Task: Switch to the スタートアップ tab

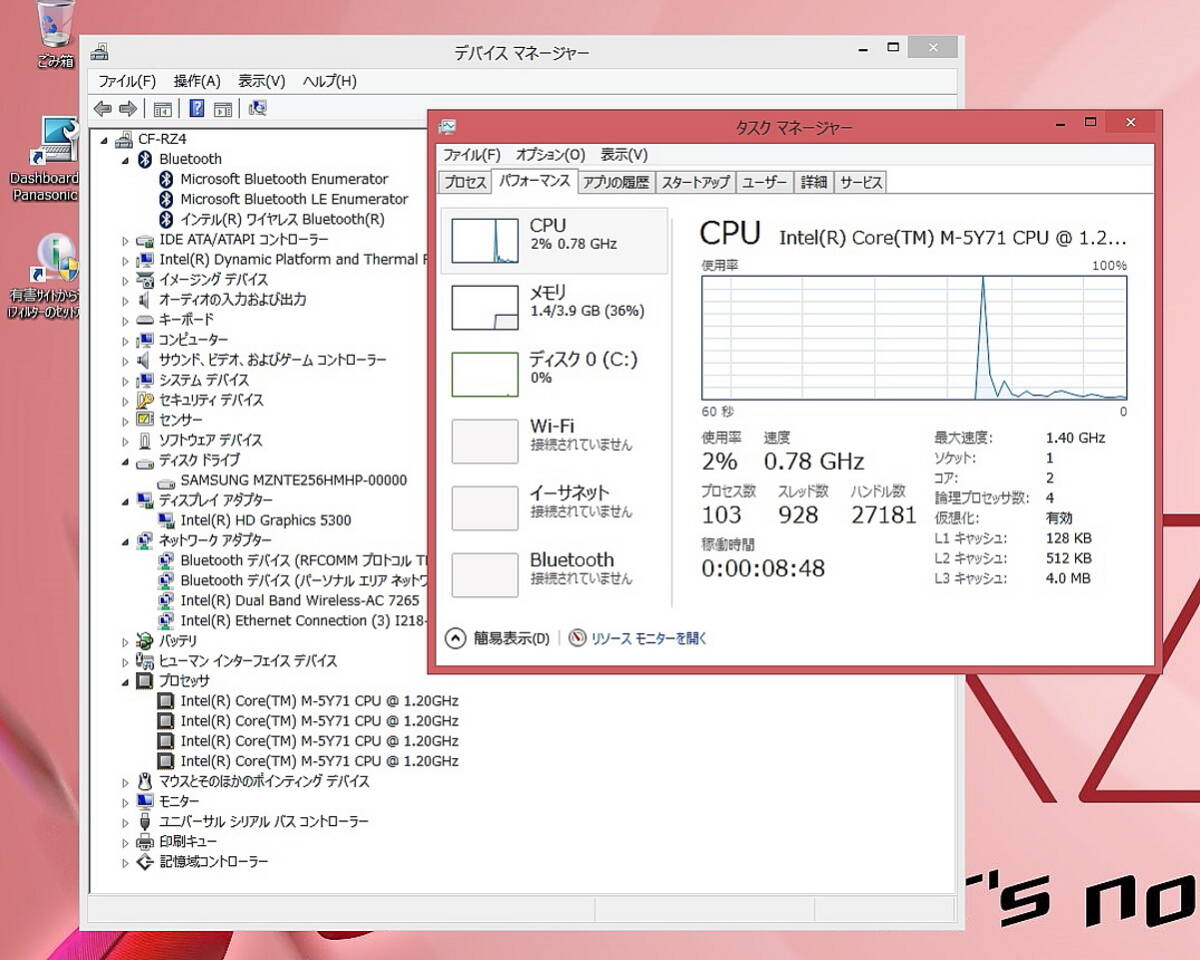Action: click(x=696, y=182)
